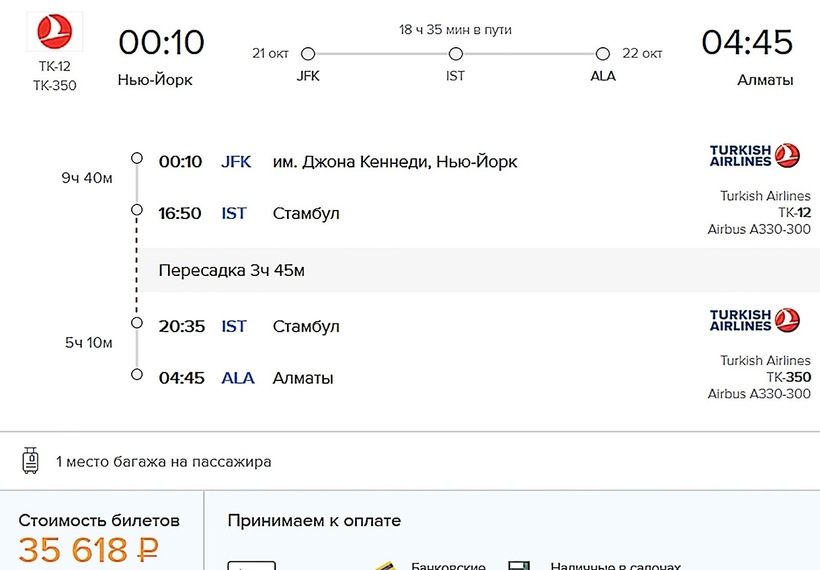Click the blue ALA airport code in details
Image resolution: width=820 pixels, height=570 pixels.
238,378
